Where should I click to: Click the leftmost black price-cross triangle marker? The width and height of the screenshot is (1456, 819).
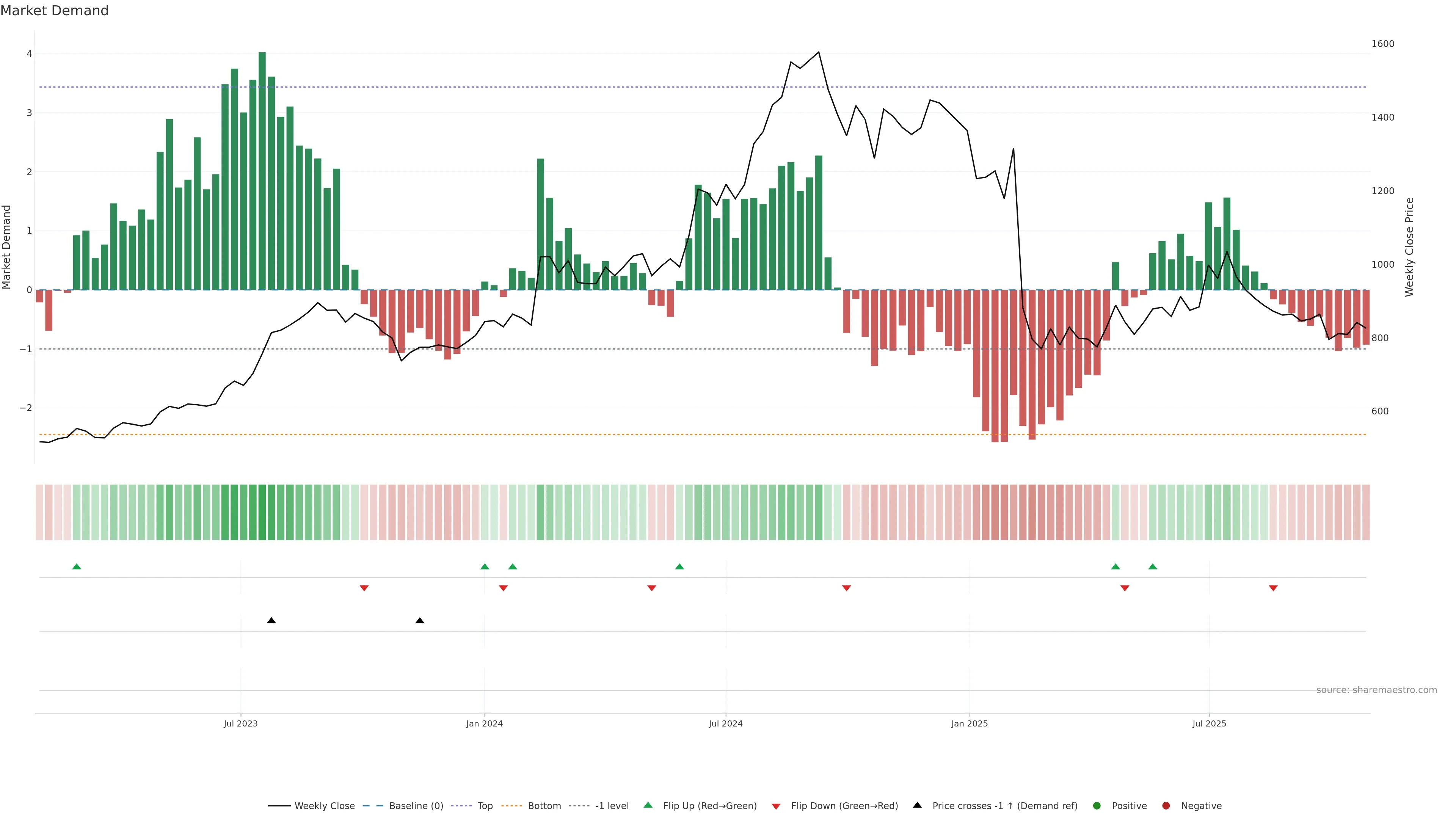[x=271, y=621]
